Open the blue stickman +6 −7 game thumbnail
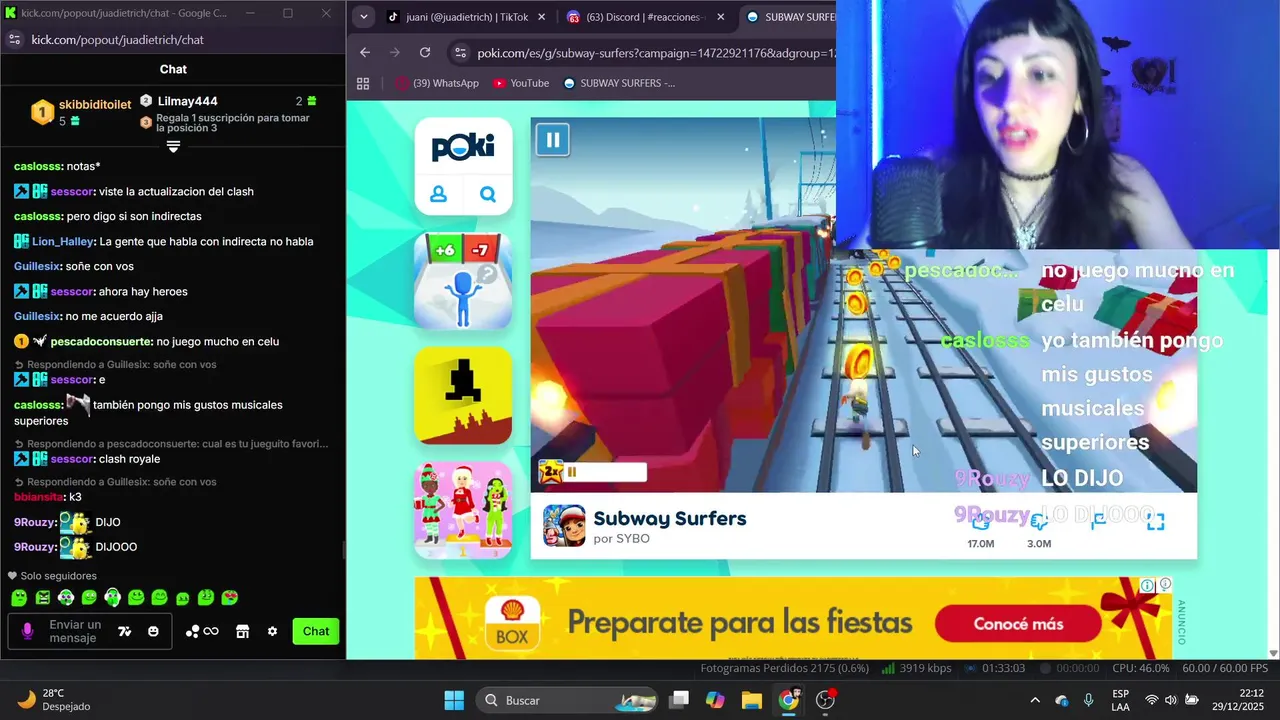Screen dimensions: 1280x720 pos(463,281)
